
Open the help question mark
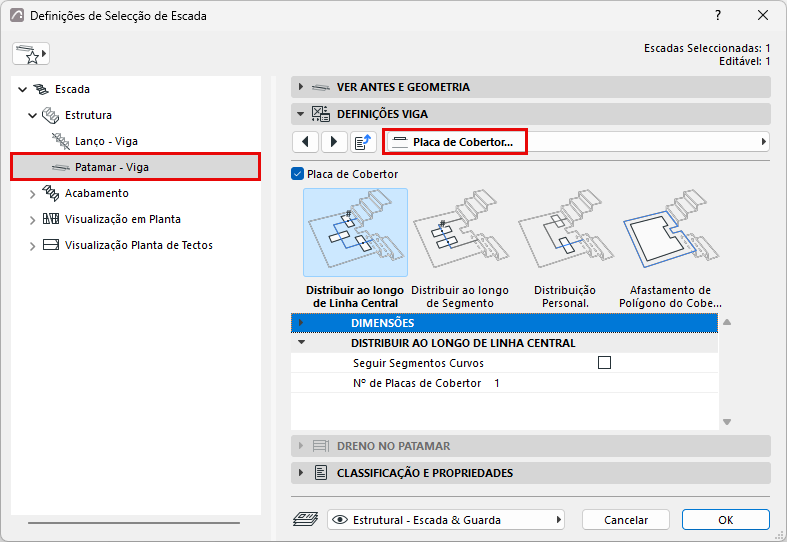click(x=718, y=16)
